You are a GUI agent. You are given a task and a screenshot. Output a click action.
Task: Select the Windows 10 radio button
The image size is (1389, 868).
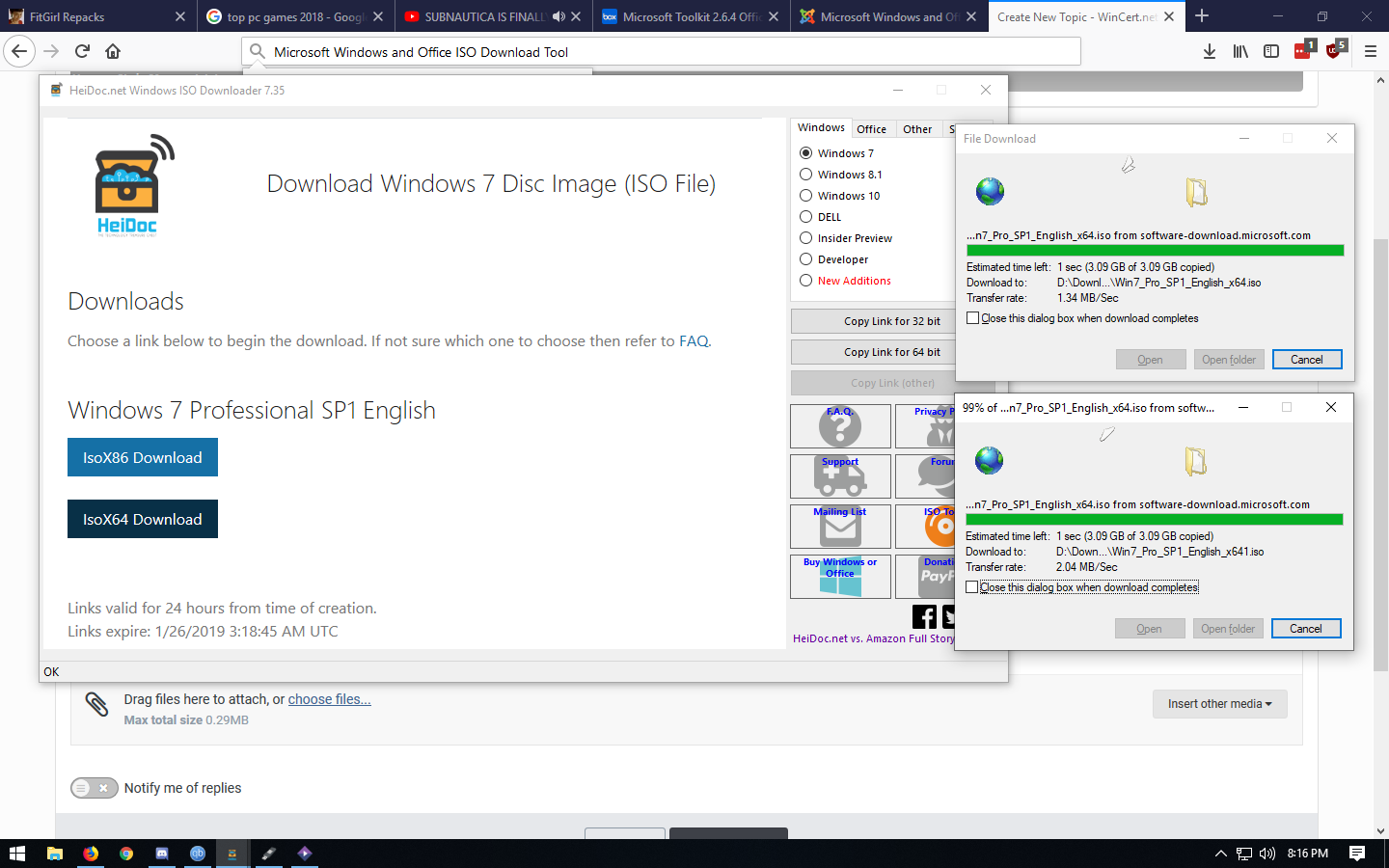805,196
